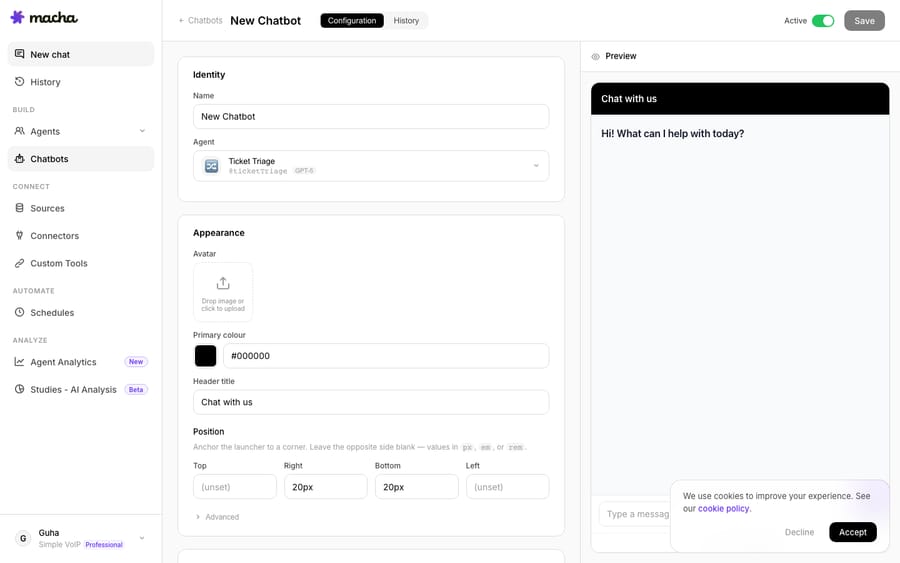Go to Sources in sidebar
The height and width of the screenshot is (563, 900).
[81, 208]
